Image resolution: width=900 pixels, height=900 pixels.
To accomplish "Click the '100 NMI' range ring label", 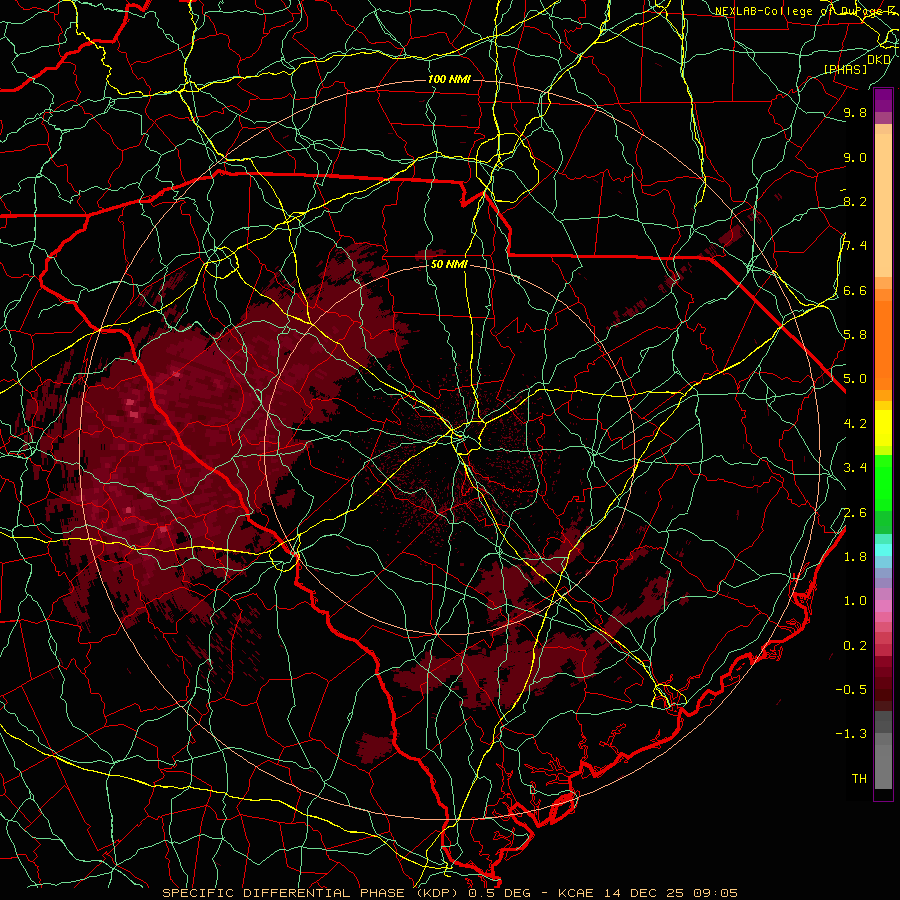I will [x=449, y=79].
